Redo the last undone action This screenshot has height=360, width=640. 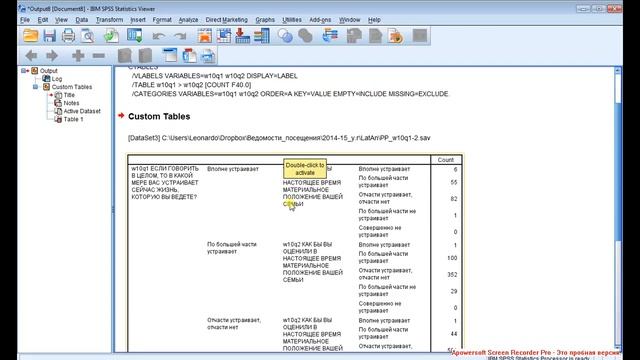[x=180, y=36]
